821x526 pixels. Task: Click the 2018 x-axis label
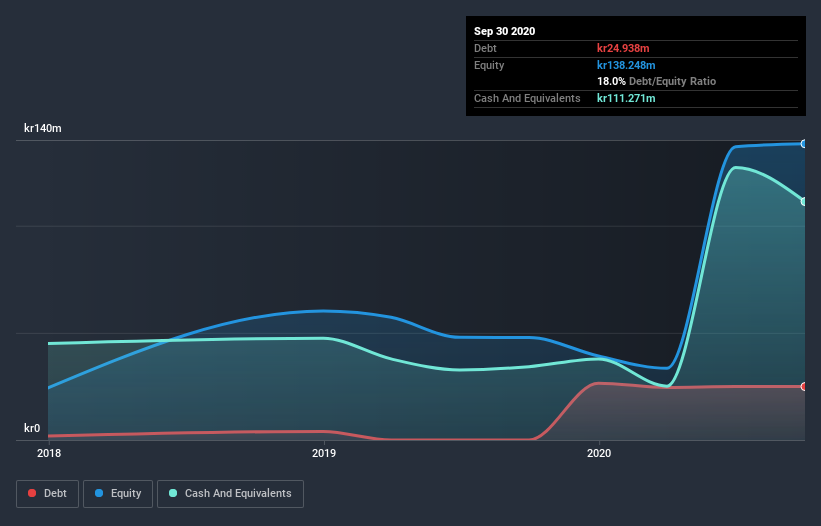(49, 453)
